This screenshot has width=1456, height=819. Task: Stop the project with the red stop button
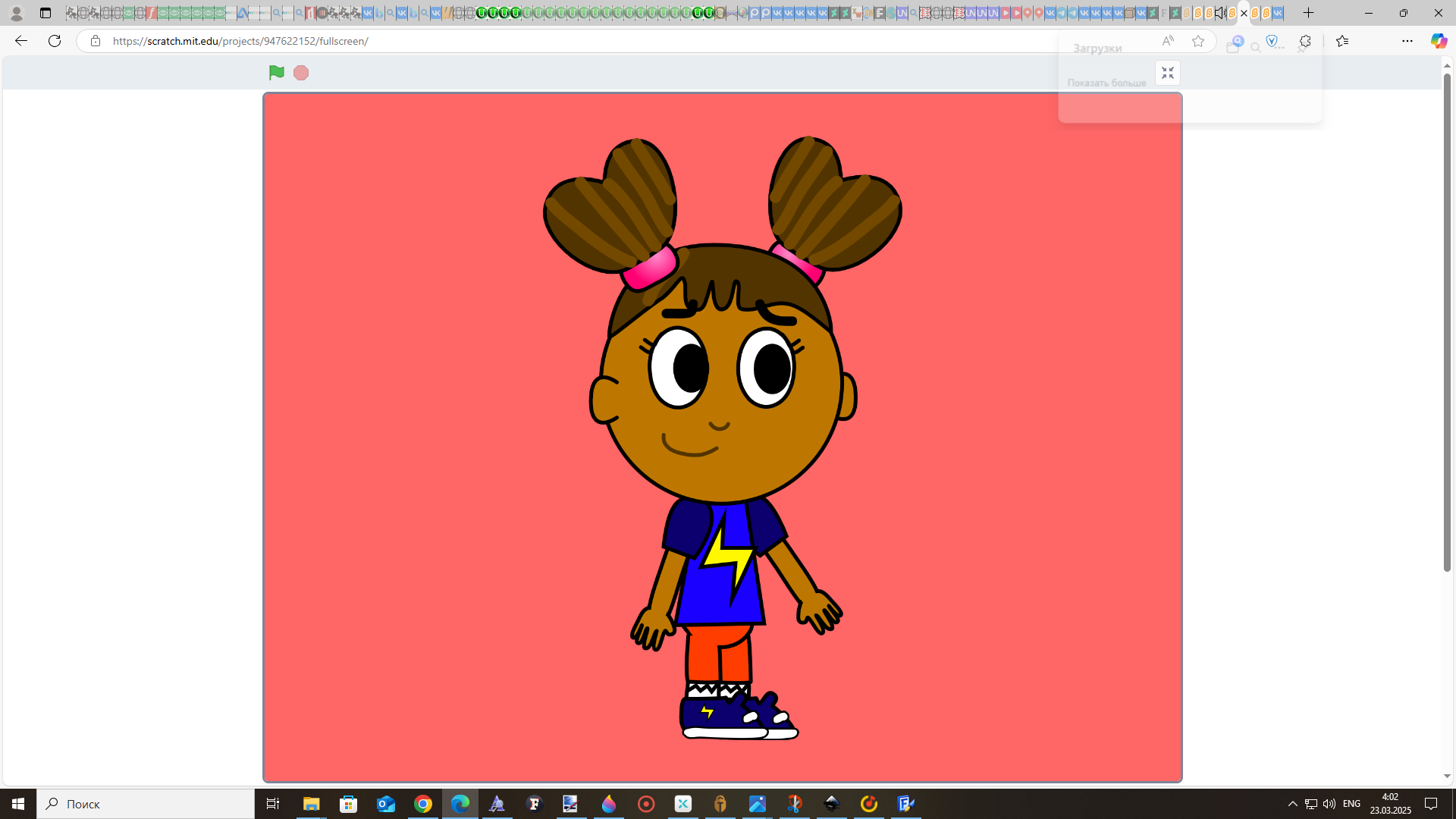[x=301, y=73]
